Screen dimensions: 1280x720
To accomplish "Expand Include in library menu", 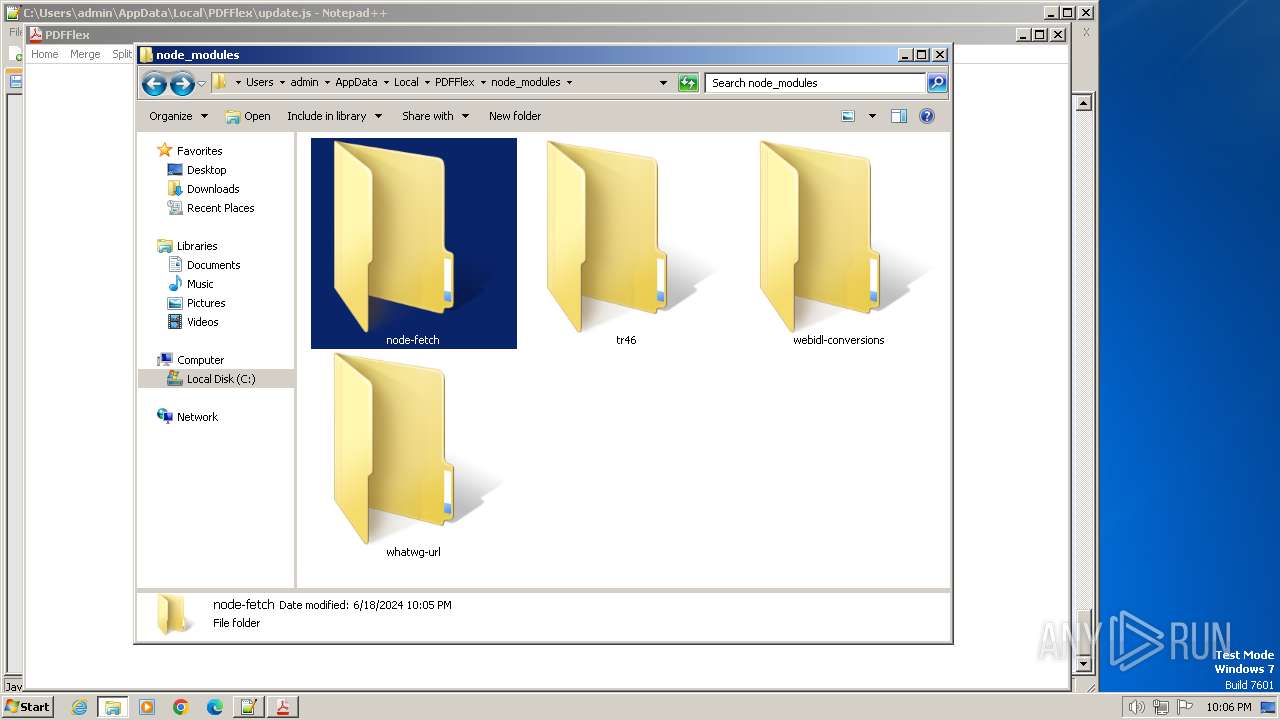I will coord(334,116).
